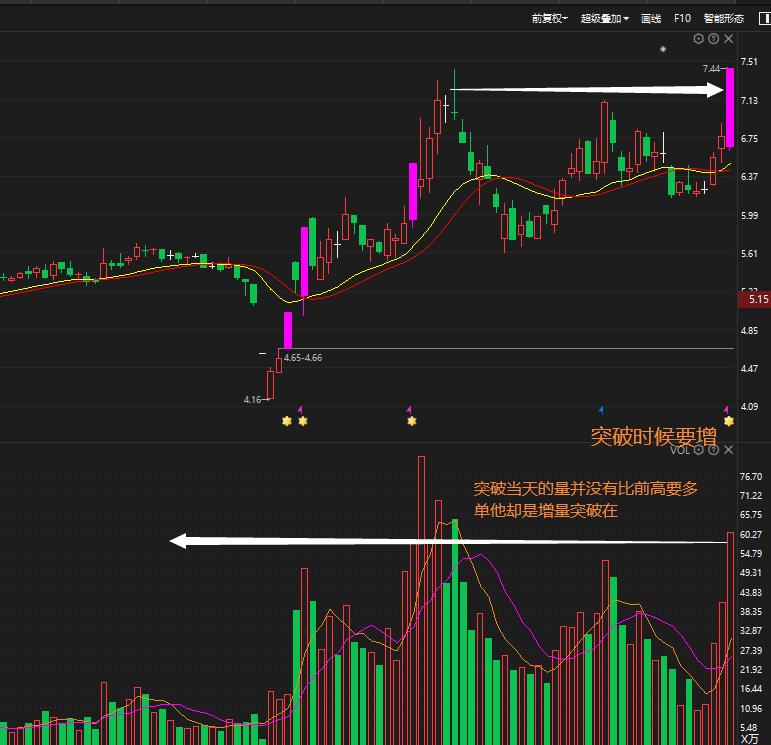Select the red 5.15 current price tag

[x=754, y=299]
